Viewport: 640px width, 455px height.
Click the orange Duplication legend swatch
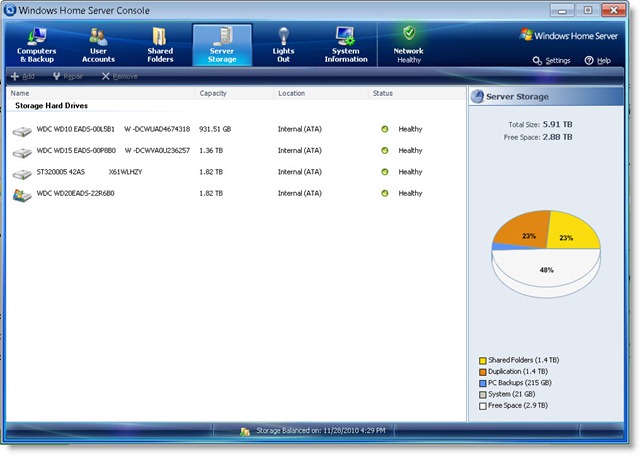point(482,372)
